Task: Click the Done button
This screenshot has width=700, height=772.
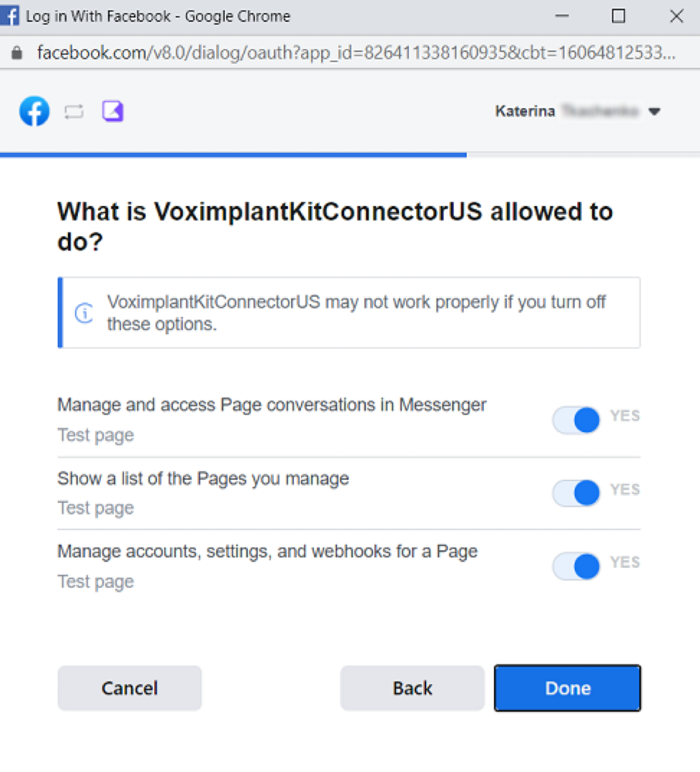Action: coord(568,688)
